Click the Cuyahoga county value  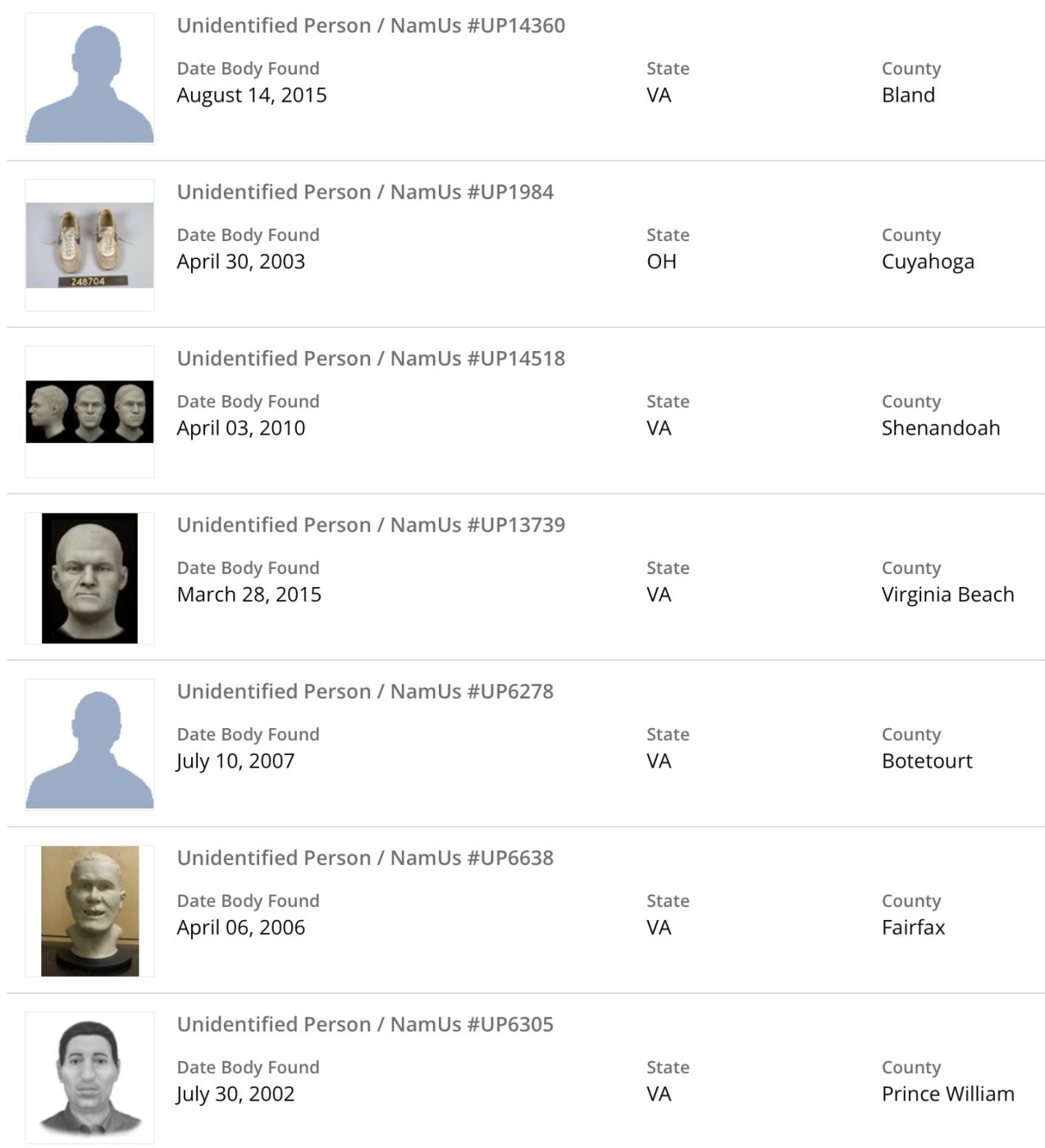pos(928,262)
